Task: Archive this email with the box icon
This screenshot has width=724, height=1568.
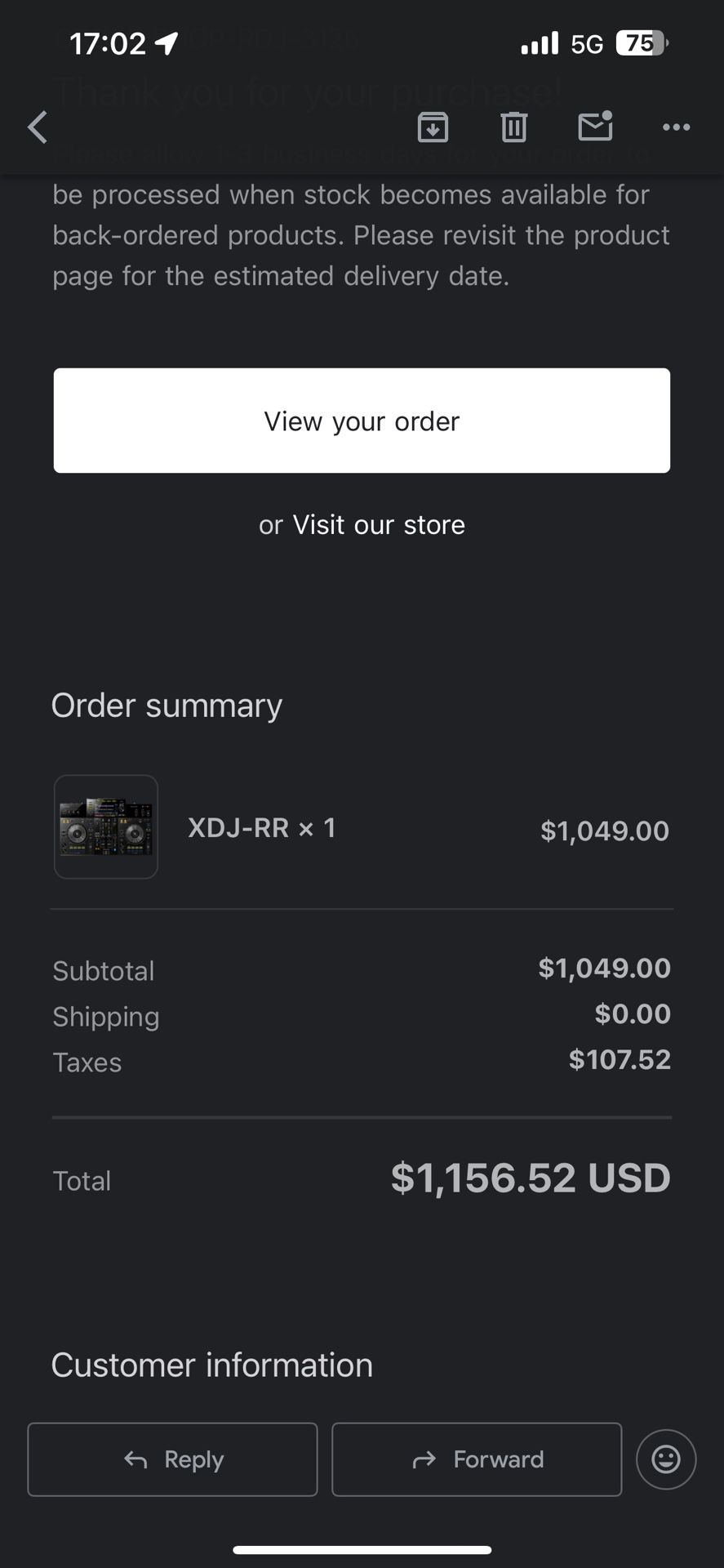Action: (433, 127)
